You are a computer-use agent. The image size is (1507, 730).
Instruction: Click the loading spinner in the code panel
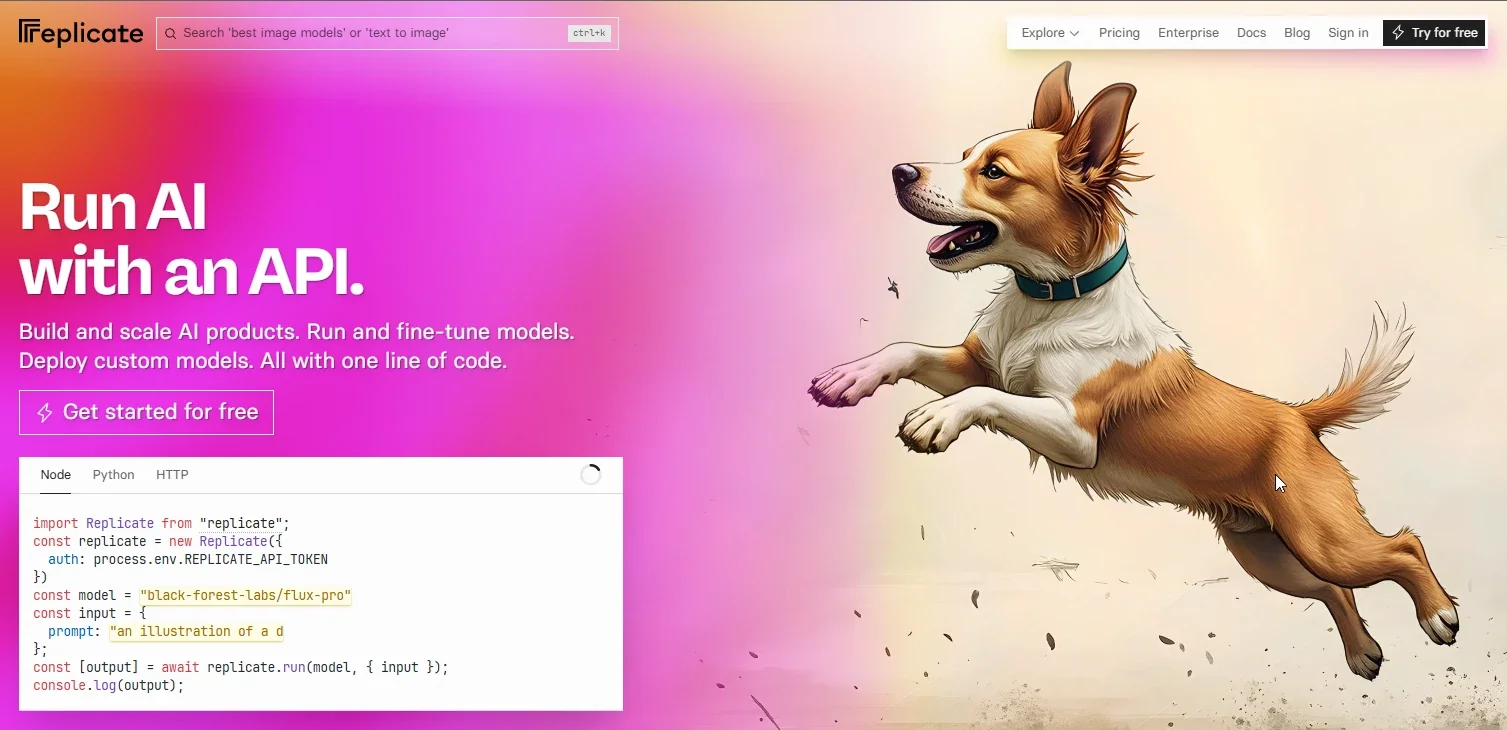[x=591, y=475]
